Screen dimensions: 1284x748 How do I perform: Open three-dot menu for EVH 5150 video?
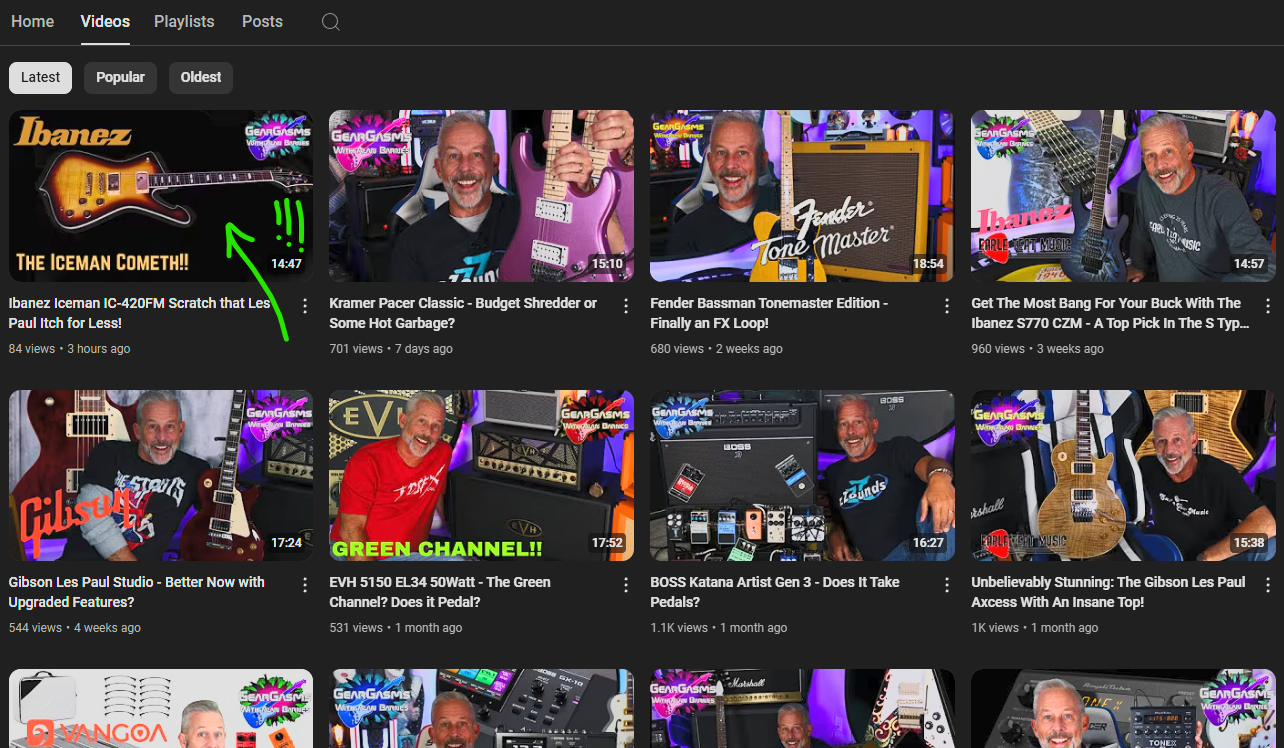[626, 584]
